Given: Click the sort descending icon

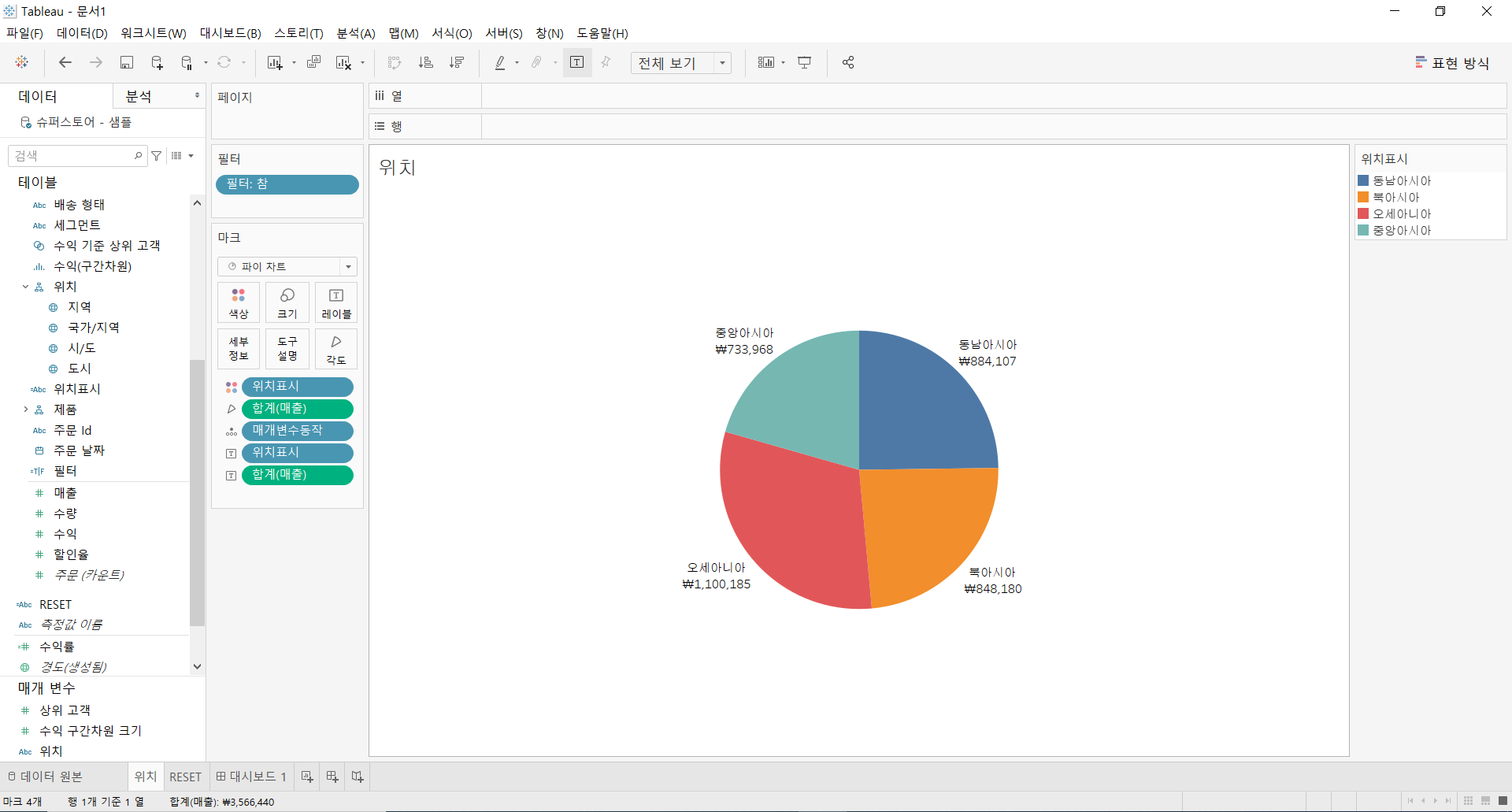Looking at the screenshot, I should (x=456, y=62).
